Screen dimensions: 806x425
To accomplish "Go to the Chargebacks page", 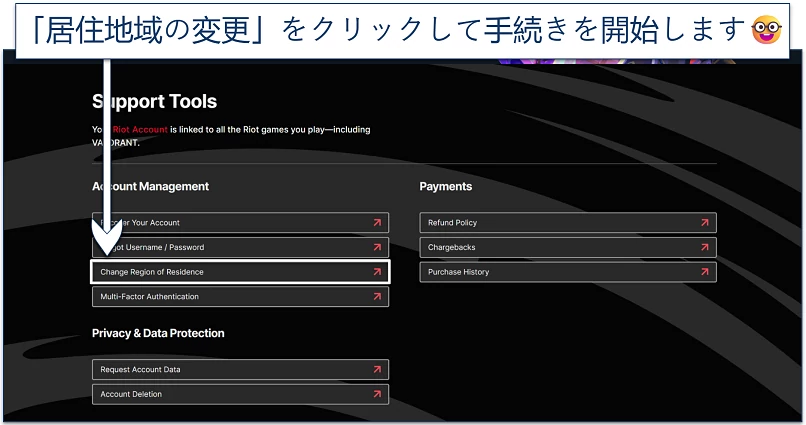I will (x=568, y=247).
